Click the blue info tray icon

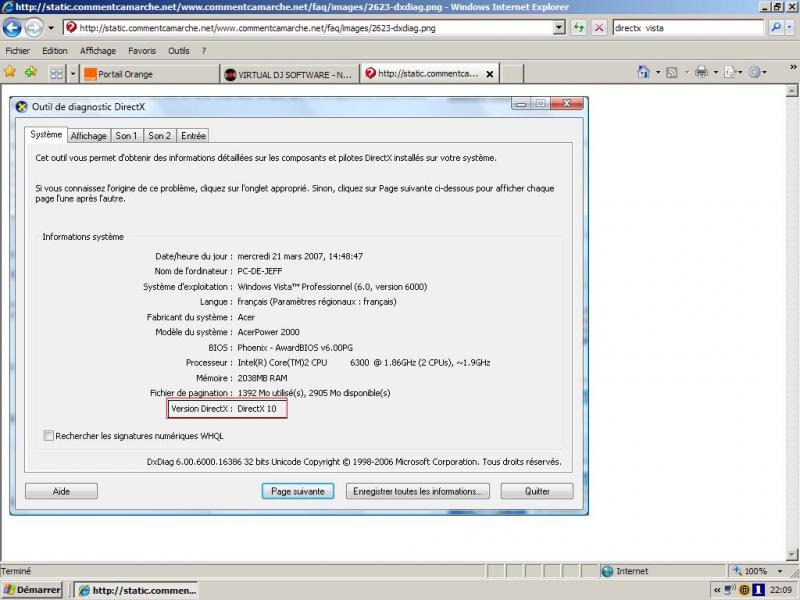(x=759, y=590)
